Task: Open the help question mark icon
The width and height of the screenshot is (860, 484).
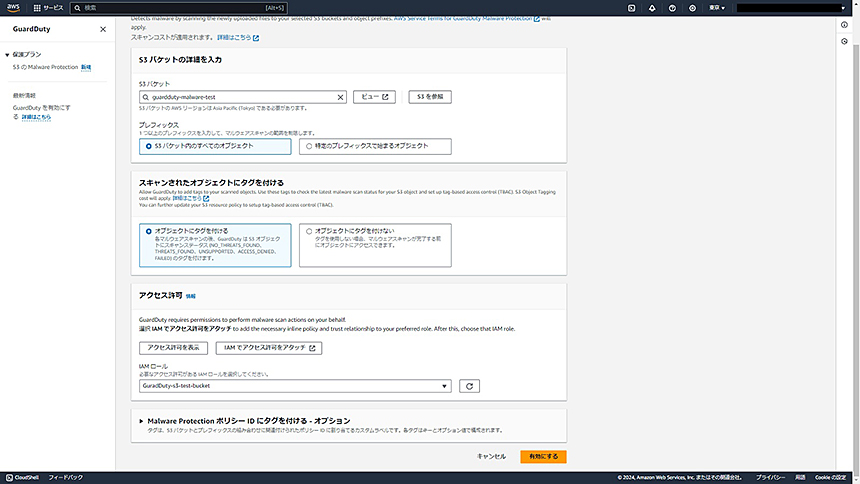Action: pos(672,8)
